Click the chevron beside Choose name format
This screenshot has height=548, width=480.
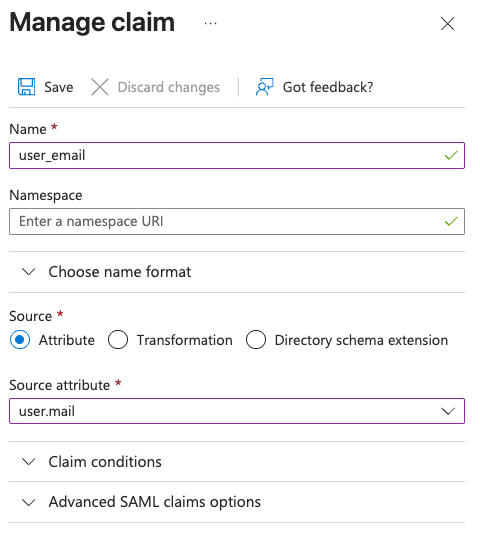(x=28, y=272)
